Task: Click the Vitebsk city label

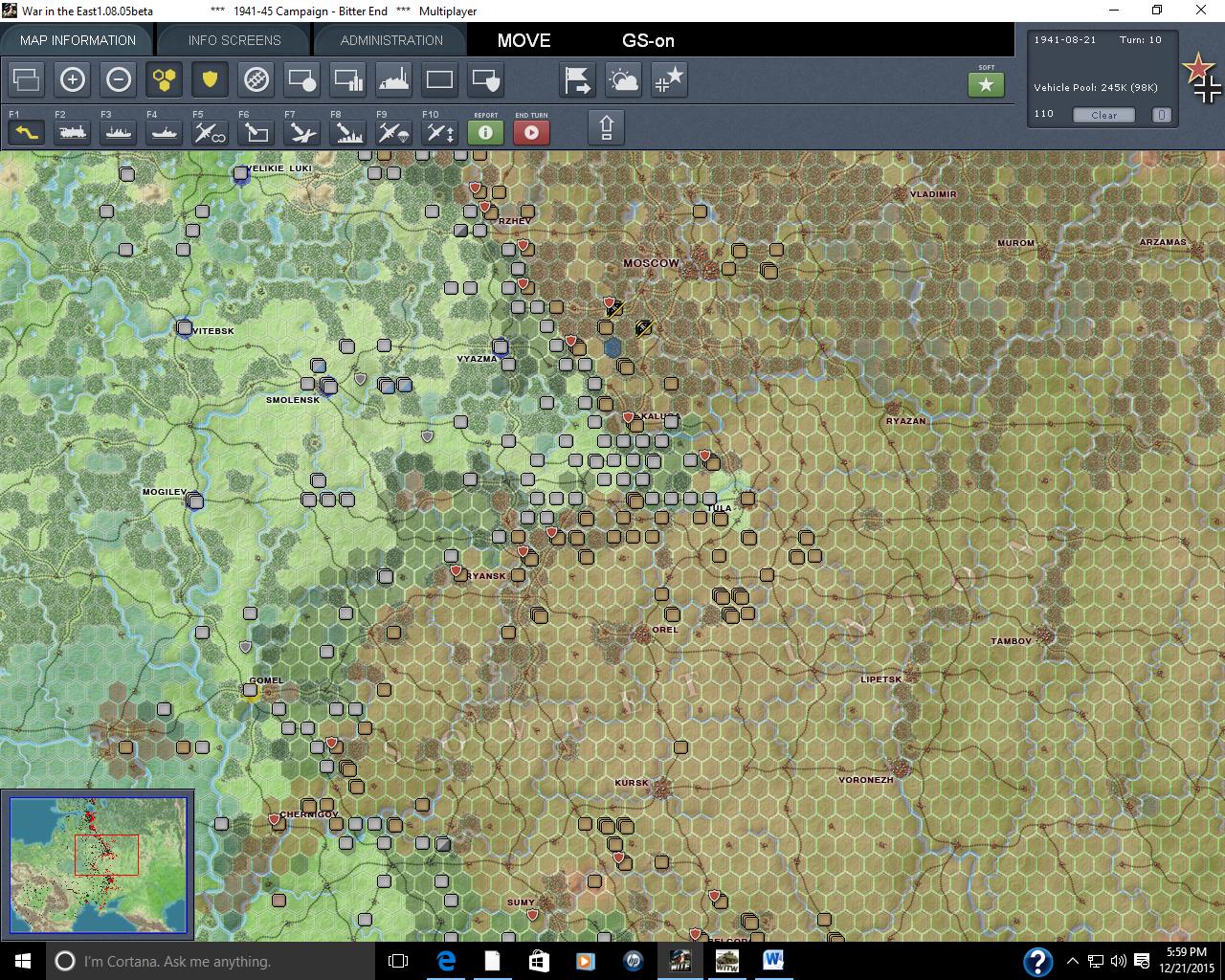Action: click(213, 331)
